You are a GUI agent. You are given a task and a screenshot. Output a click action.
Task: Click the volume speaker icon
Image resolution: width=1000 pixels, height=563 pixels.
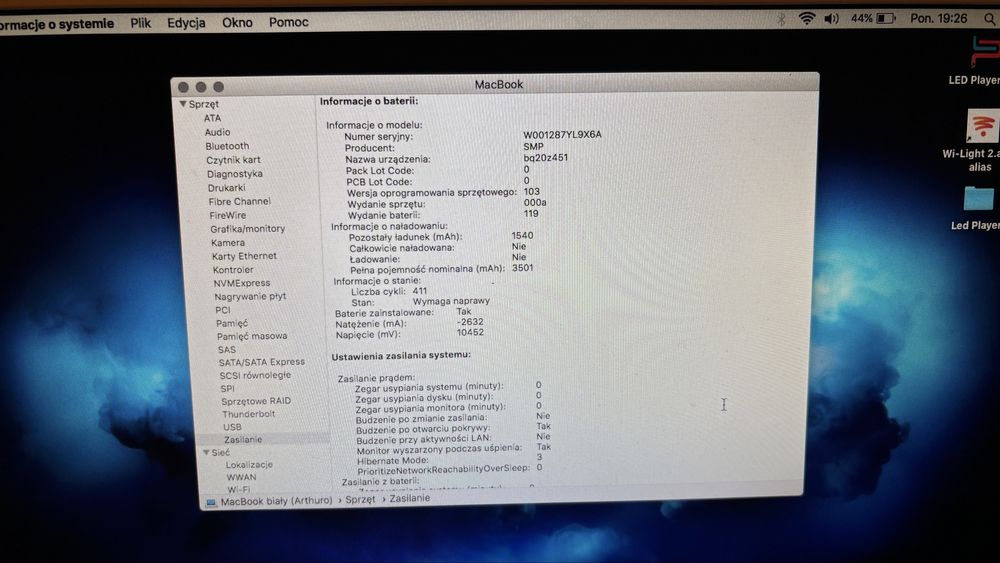[x=831, y=18]
